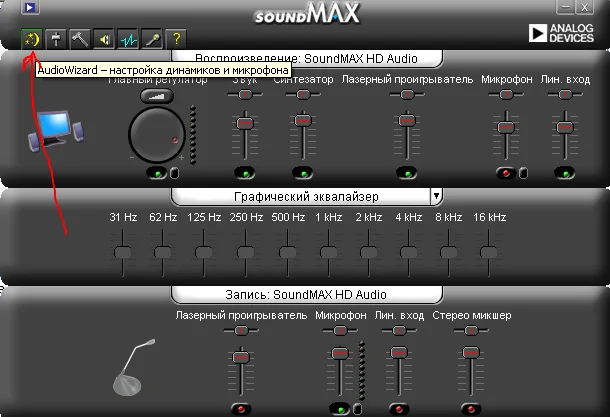The height and width of the screenshot is (417, 610).
Task: Click Звук balance slider thumb
Action: coord(245,95)
